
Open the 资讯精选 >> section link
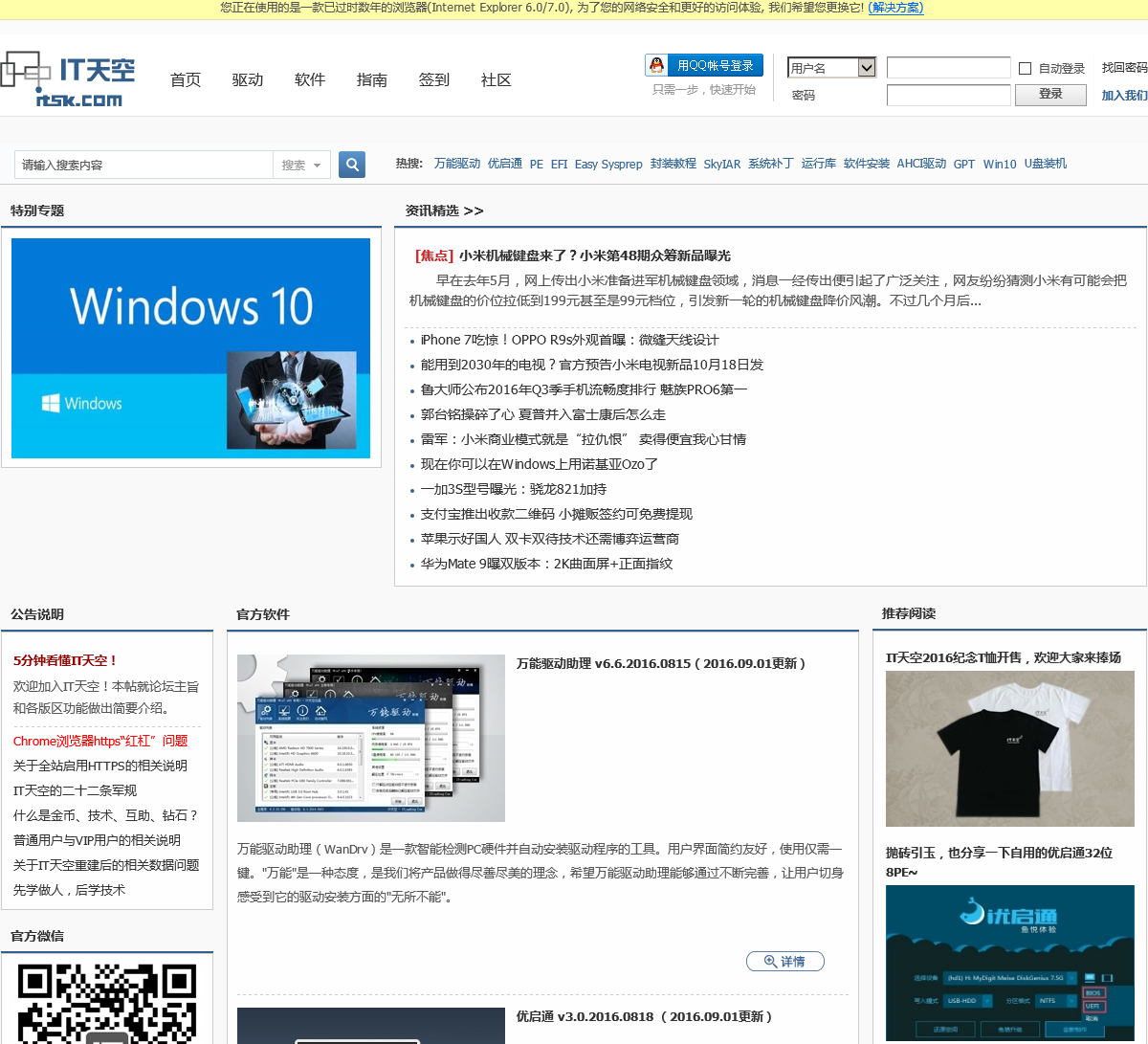click(x=445, y=211)
